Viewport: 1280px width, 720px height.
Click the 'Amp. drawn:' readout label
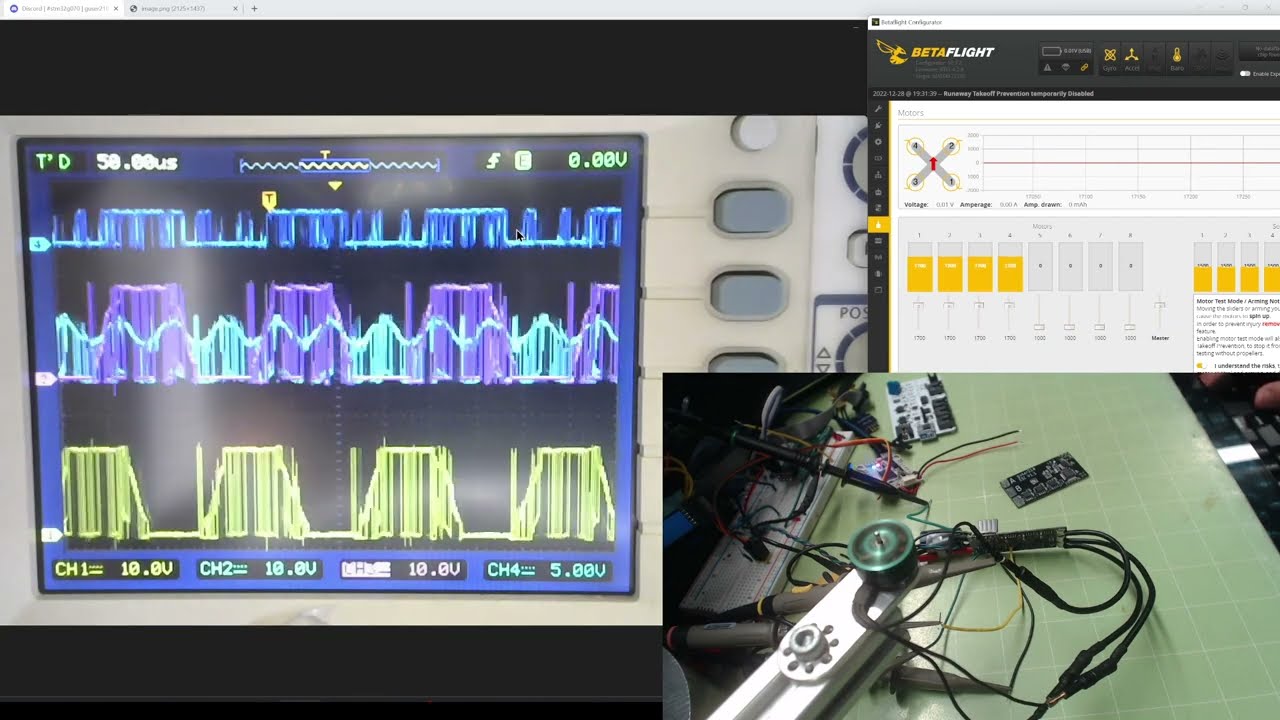[1043, 204]
